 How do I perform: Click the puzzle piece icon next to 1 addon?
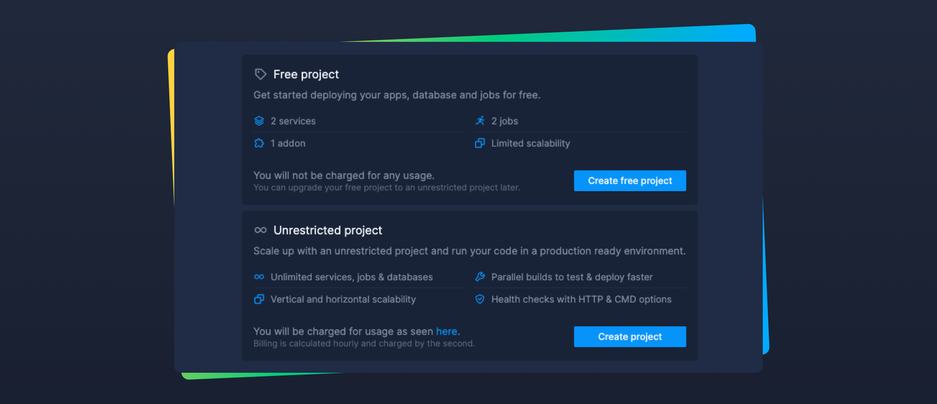click(259, 143)
